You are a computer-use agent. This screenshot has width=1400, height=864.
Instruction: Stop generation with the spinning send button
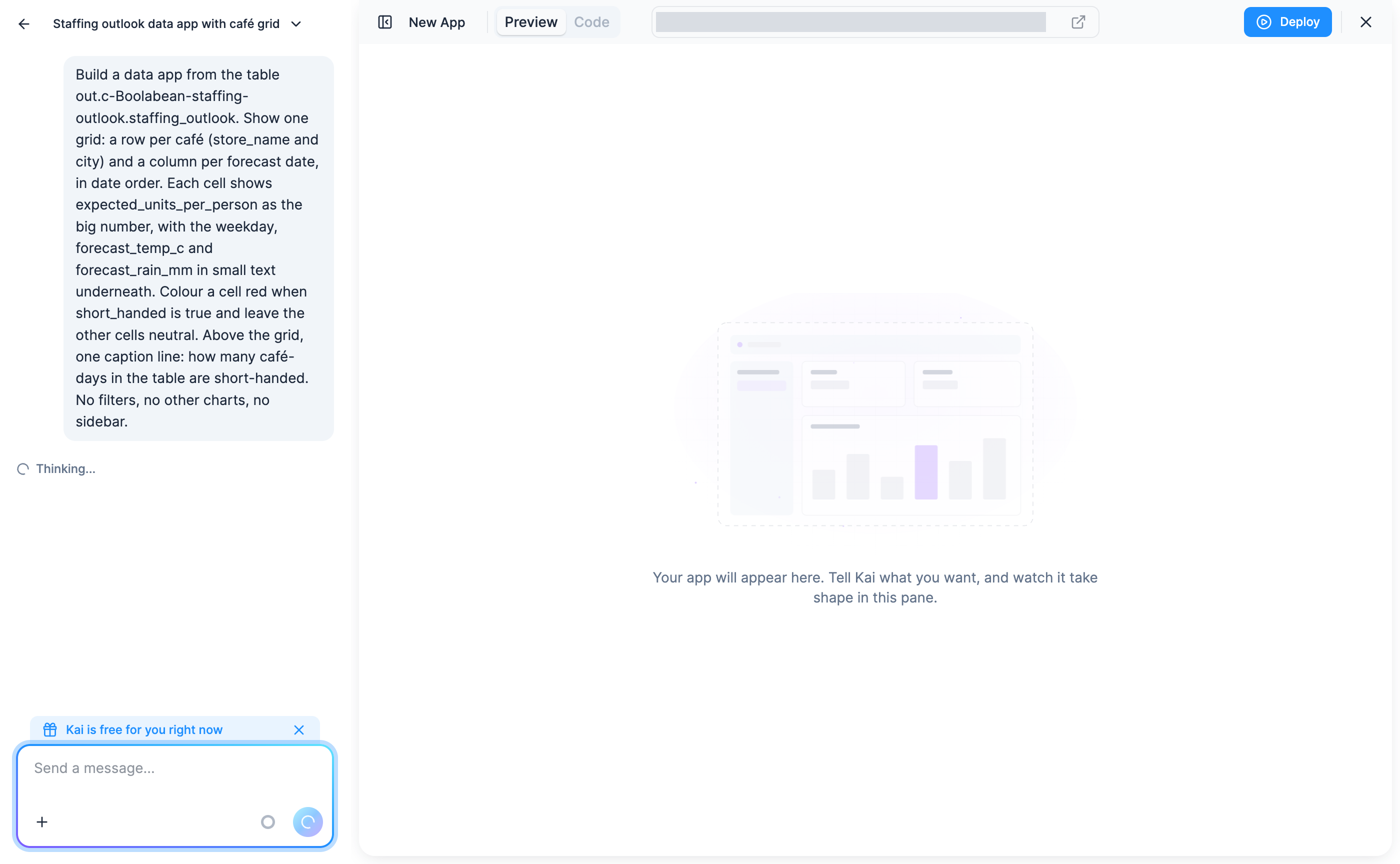(x=307, y=821)
